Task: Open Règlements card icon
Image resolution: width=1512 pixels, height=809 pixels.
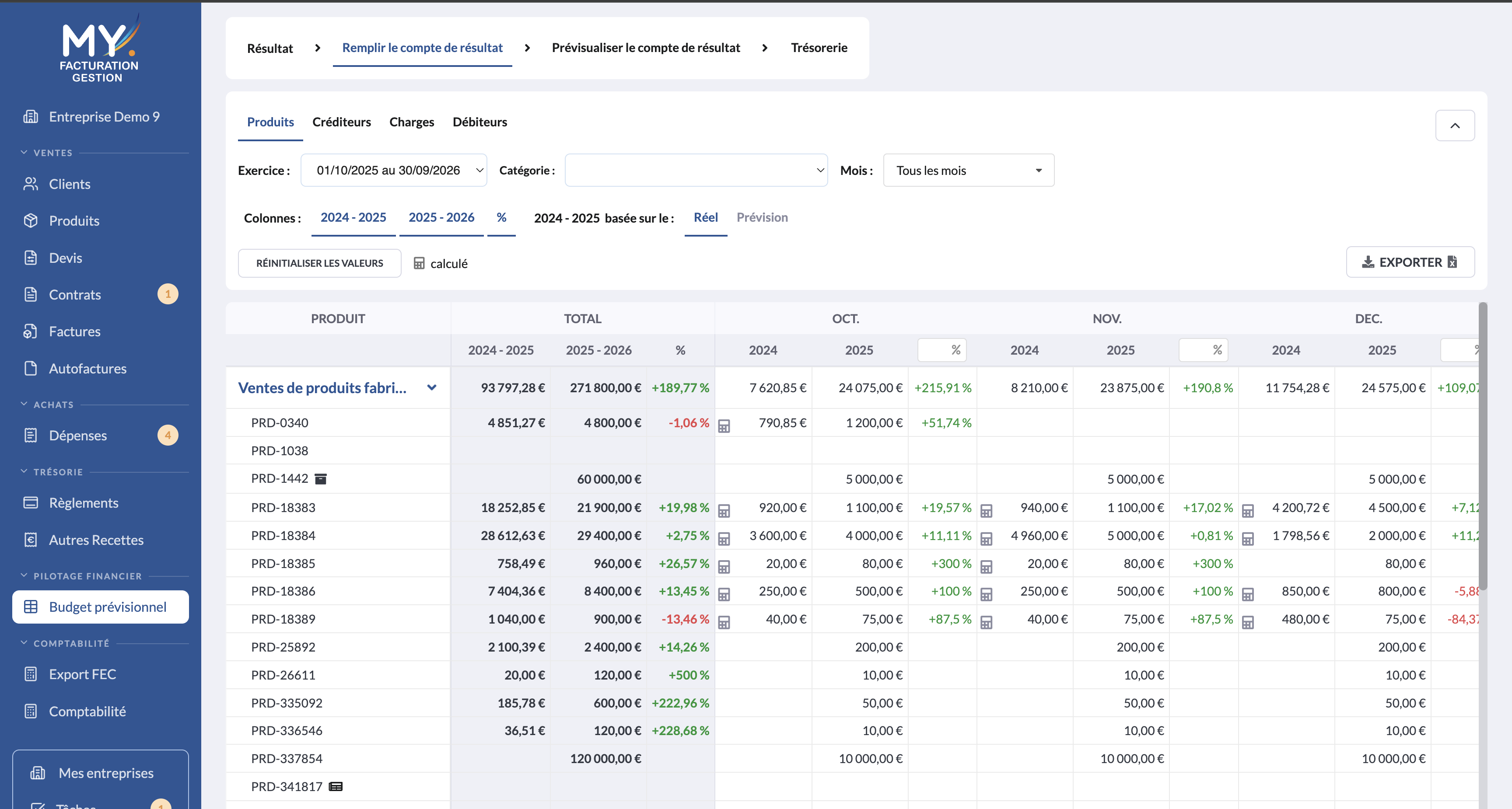Action: tap(31, 503)
